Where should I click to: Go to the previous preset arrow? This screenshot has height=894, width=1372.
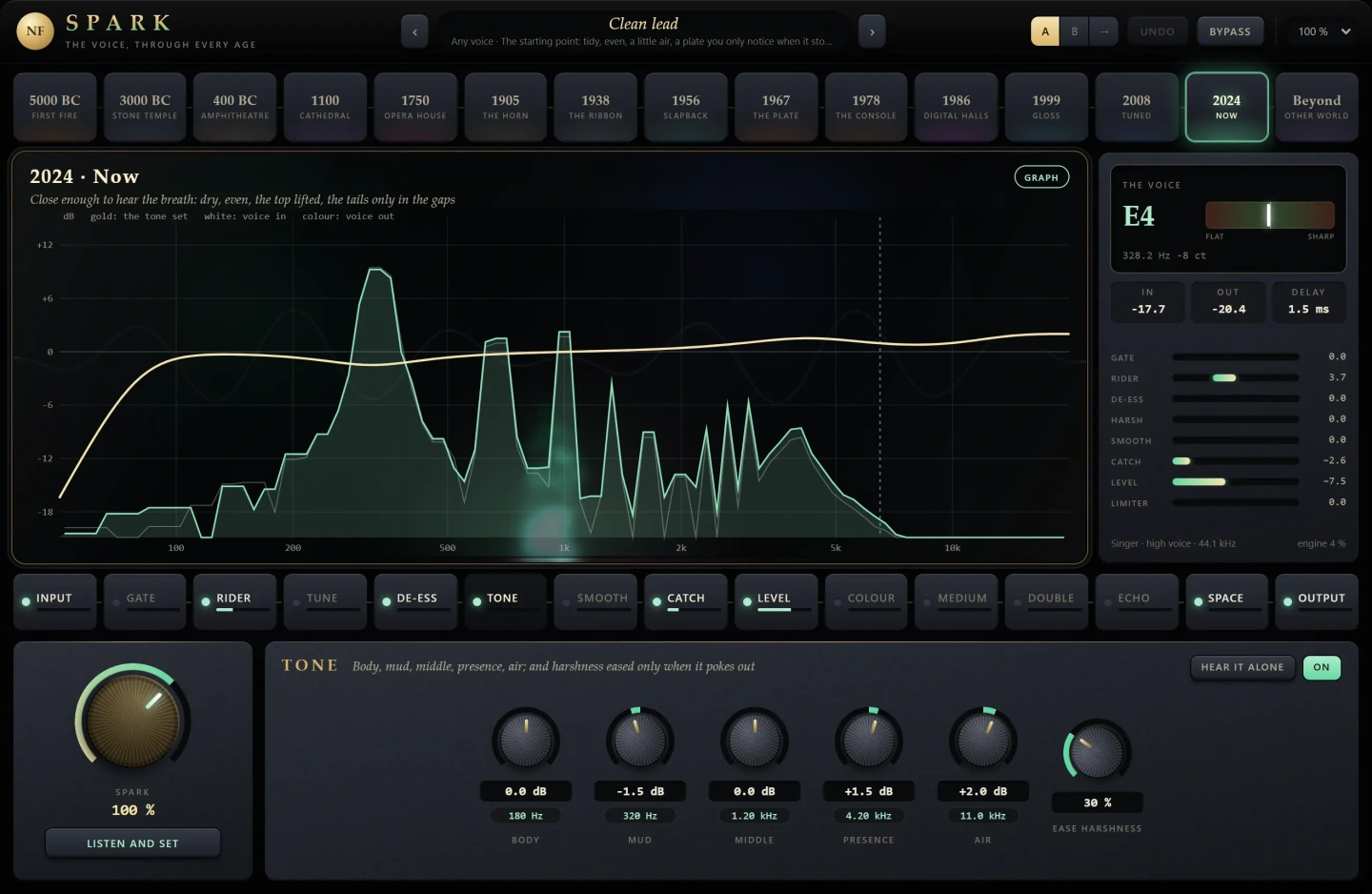pyautogui.click(x=414, y=31)
